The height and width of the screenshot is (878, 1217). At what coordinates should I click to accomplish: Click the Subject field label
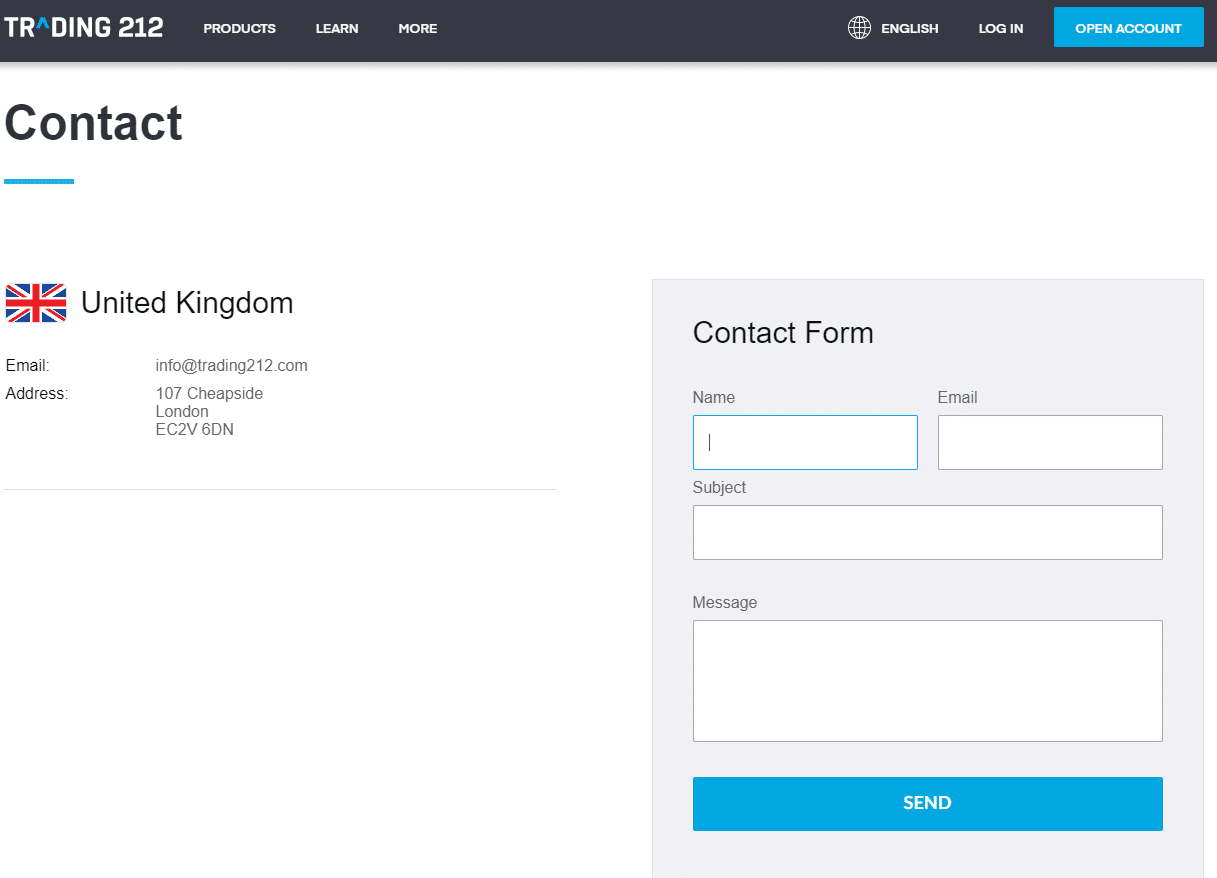pos(720,488)
